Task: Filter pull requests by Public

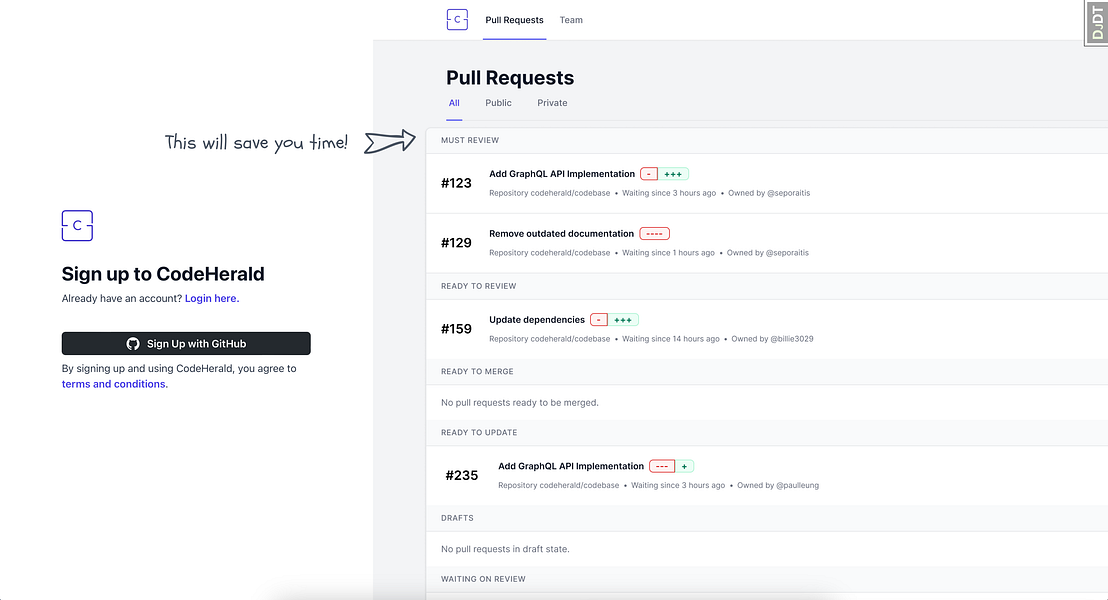Action: point(498,102)
